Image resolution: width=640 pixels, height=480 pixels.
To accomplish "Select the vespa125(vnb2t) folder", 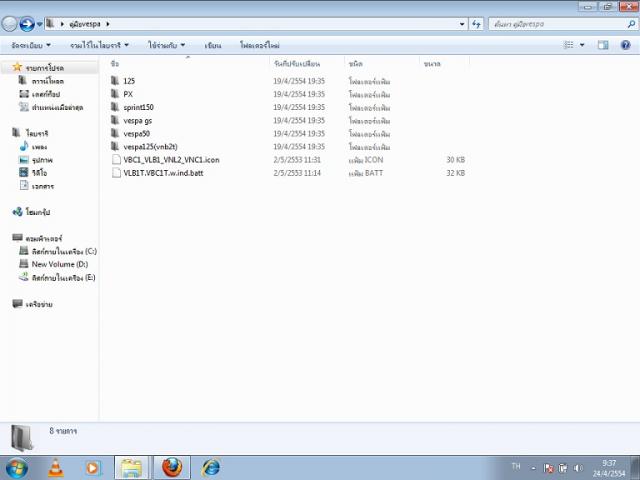I will pos(150,146).
